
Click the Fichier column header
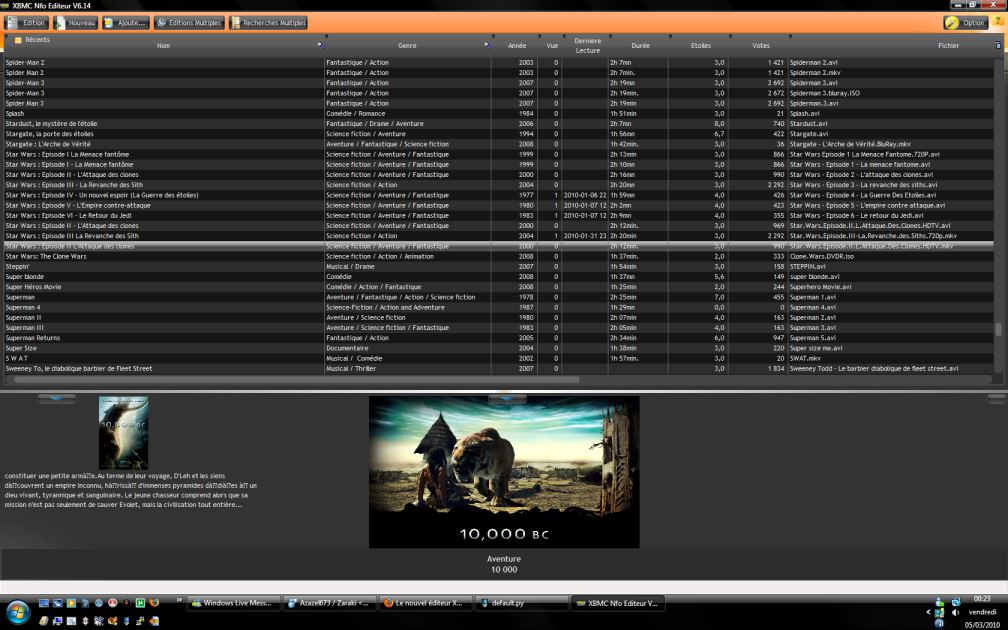tap(948, 46)
